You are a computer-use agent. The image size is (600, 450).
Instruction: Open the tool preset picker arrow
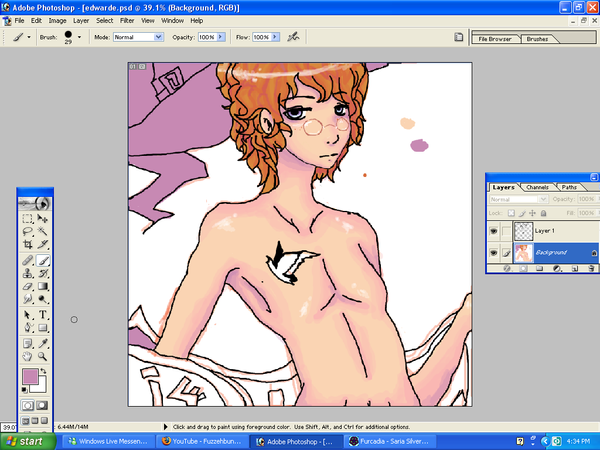[29, 37]
